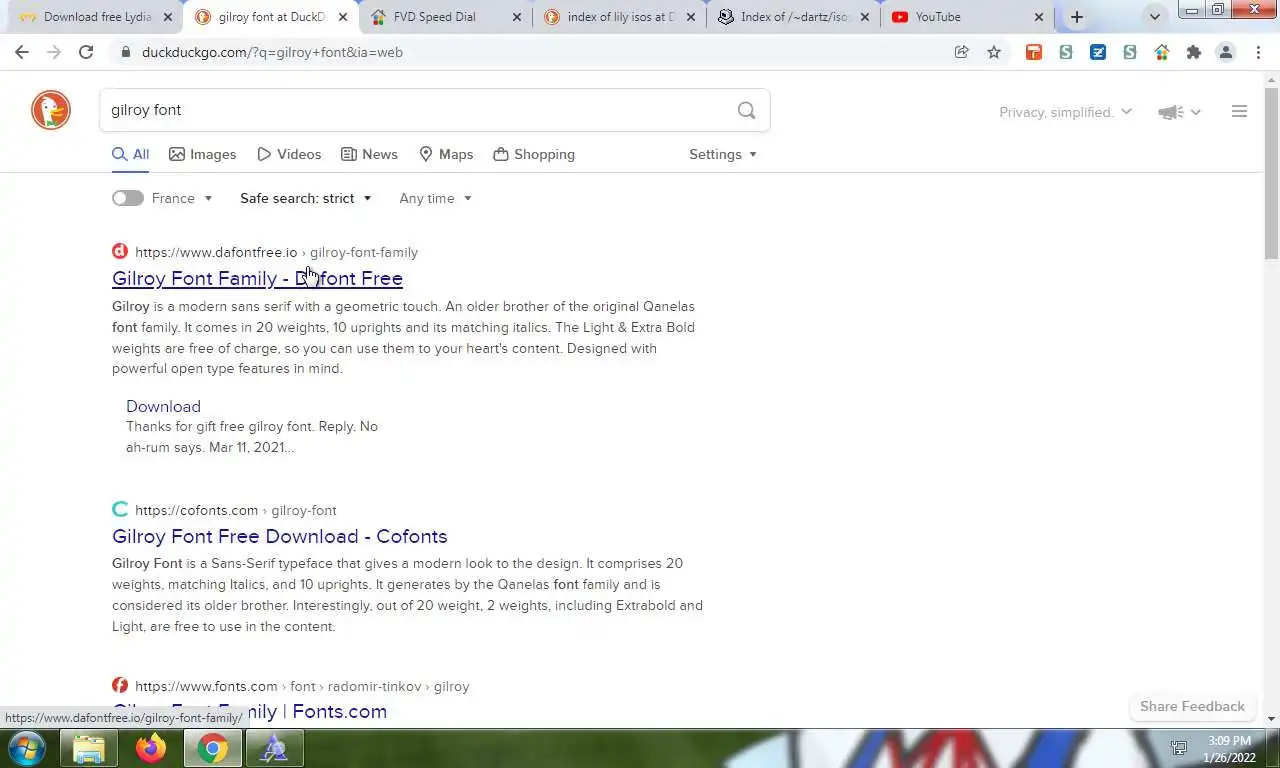
Task: Click the DuckDuckGo logo
Action: (x=51, y=110)
